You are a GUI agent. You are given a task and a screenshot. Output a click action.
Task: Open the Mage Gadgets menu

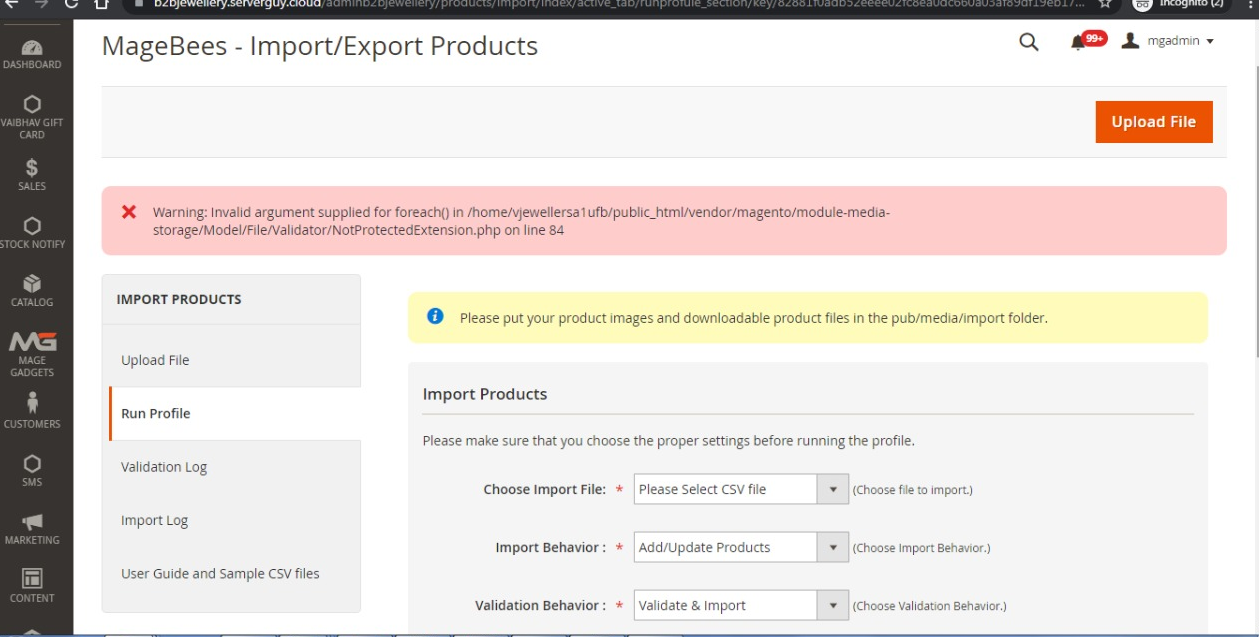click(32, 354)
